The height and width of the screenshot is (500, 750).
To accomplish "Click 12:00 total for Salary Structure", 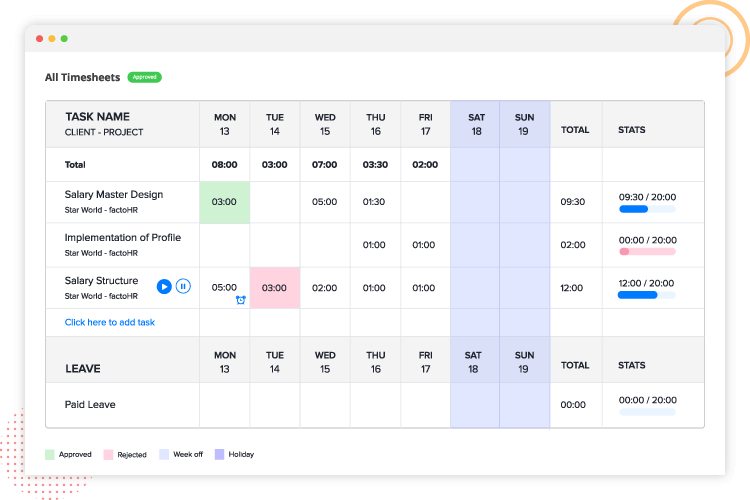I will pos(571,288).
